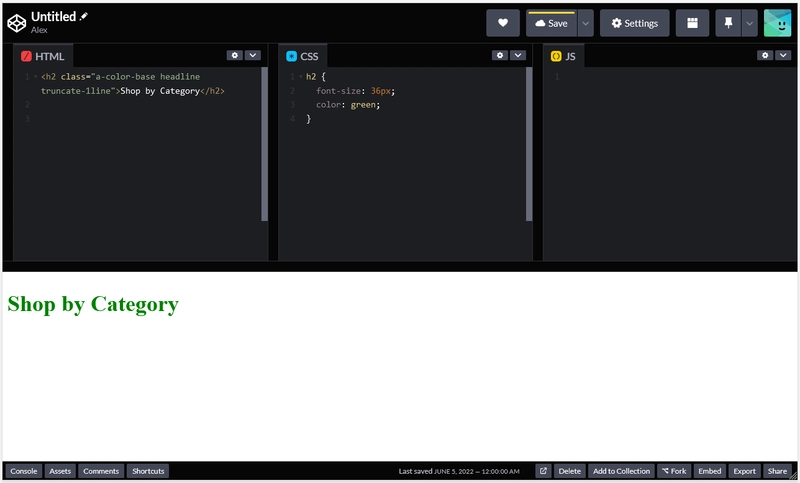The image size is (800, 483).
Task: Open JS panel chevron dropdown
Action: 783,55
